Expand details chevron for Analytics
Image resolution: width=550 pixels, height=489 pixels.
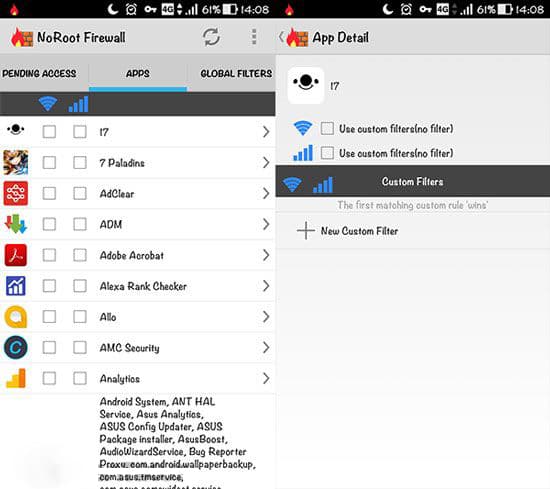pos(266,378)
